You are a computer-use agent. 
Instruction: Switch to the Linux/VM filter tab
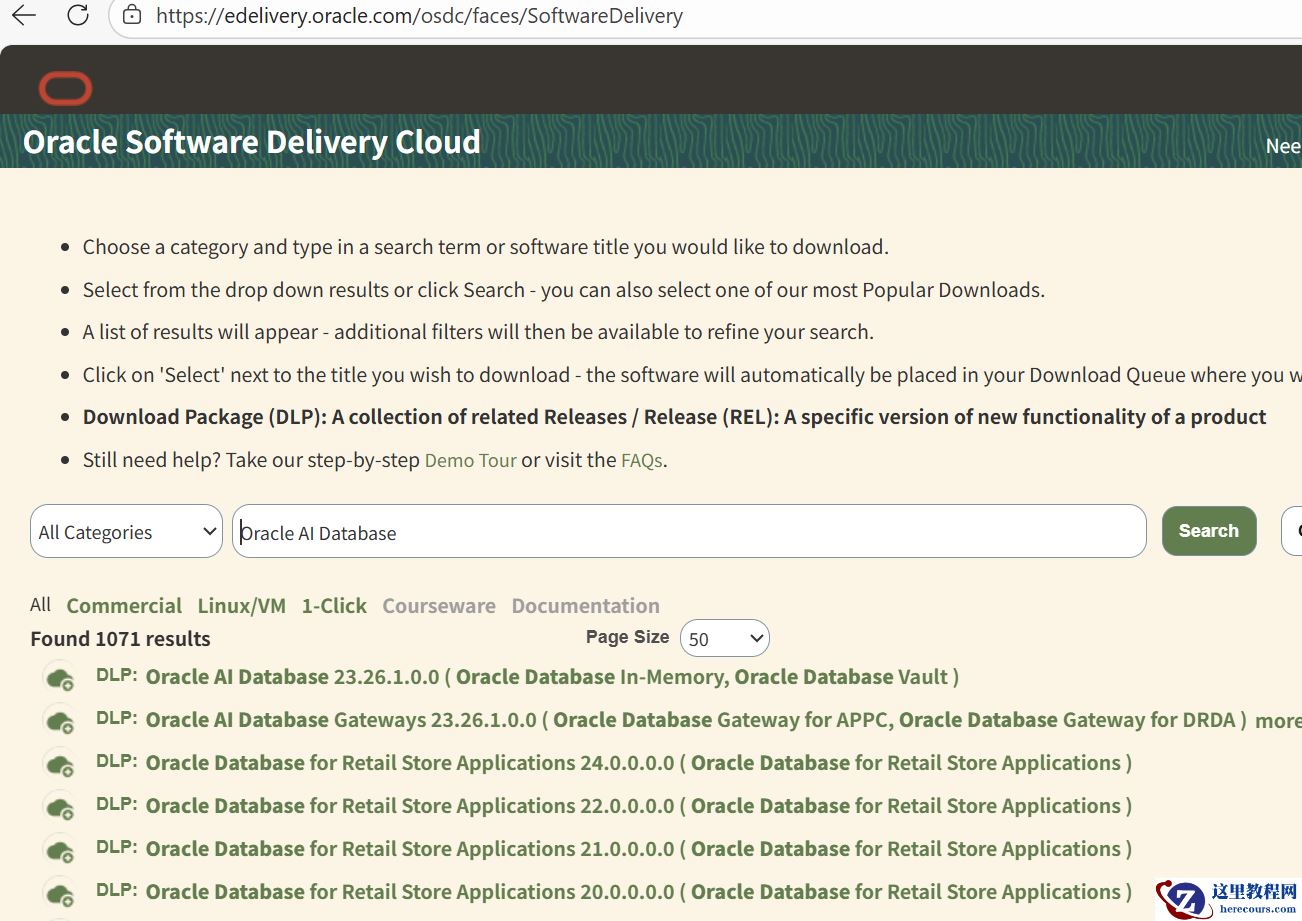242,606
